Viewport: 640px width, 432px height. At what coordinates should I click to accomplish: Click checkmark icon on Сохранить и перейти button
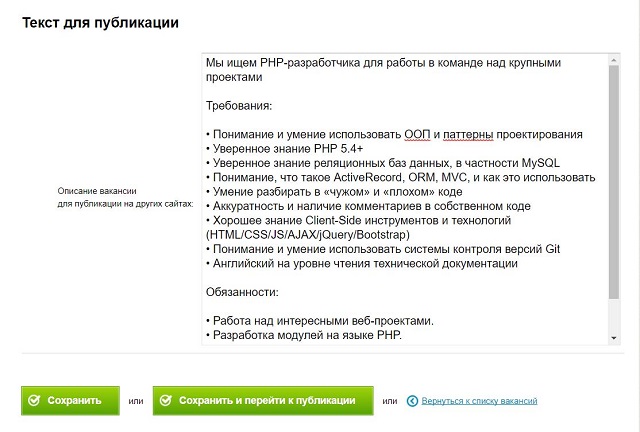point(166,400)
